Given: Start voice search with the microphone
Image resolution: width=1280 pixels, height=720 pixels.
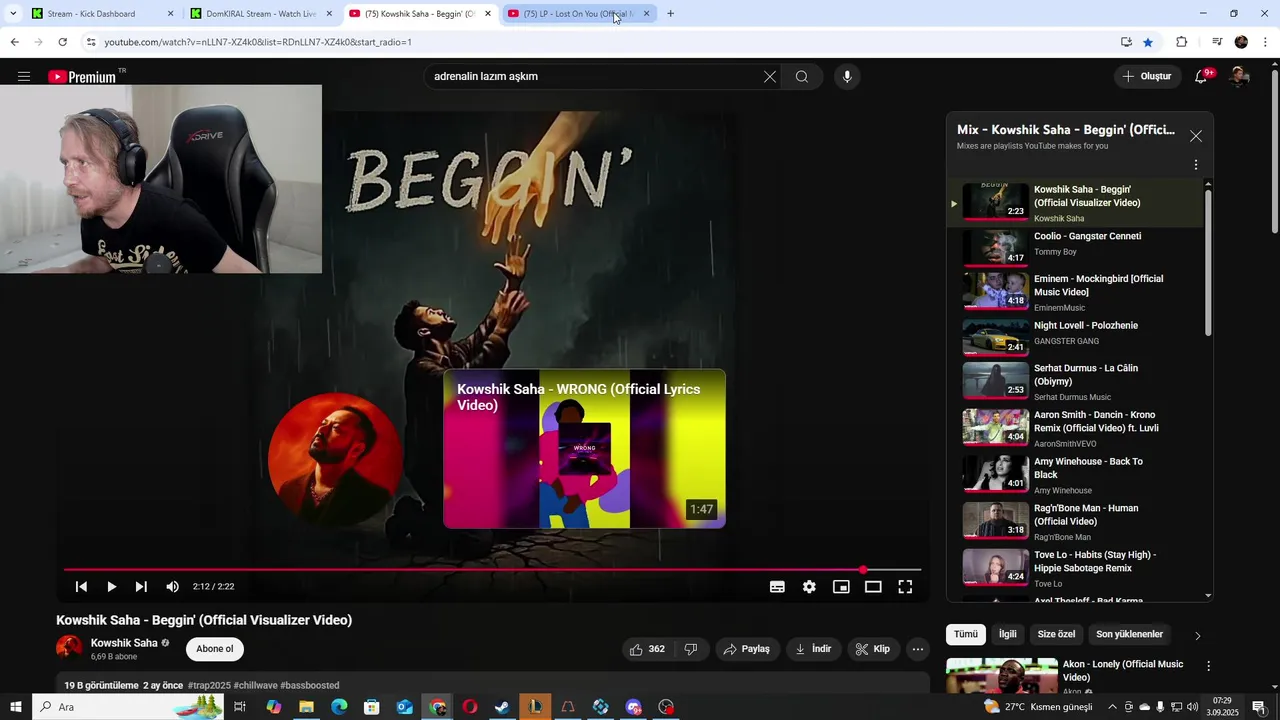Looking at the screenshot, I should pyautogui.click(x=847, y=77).
